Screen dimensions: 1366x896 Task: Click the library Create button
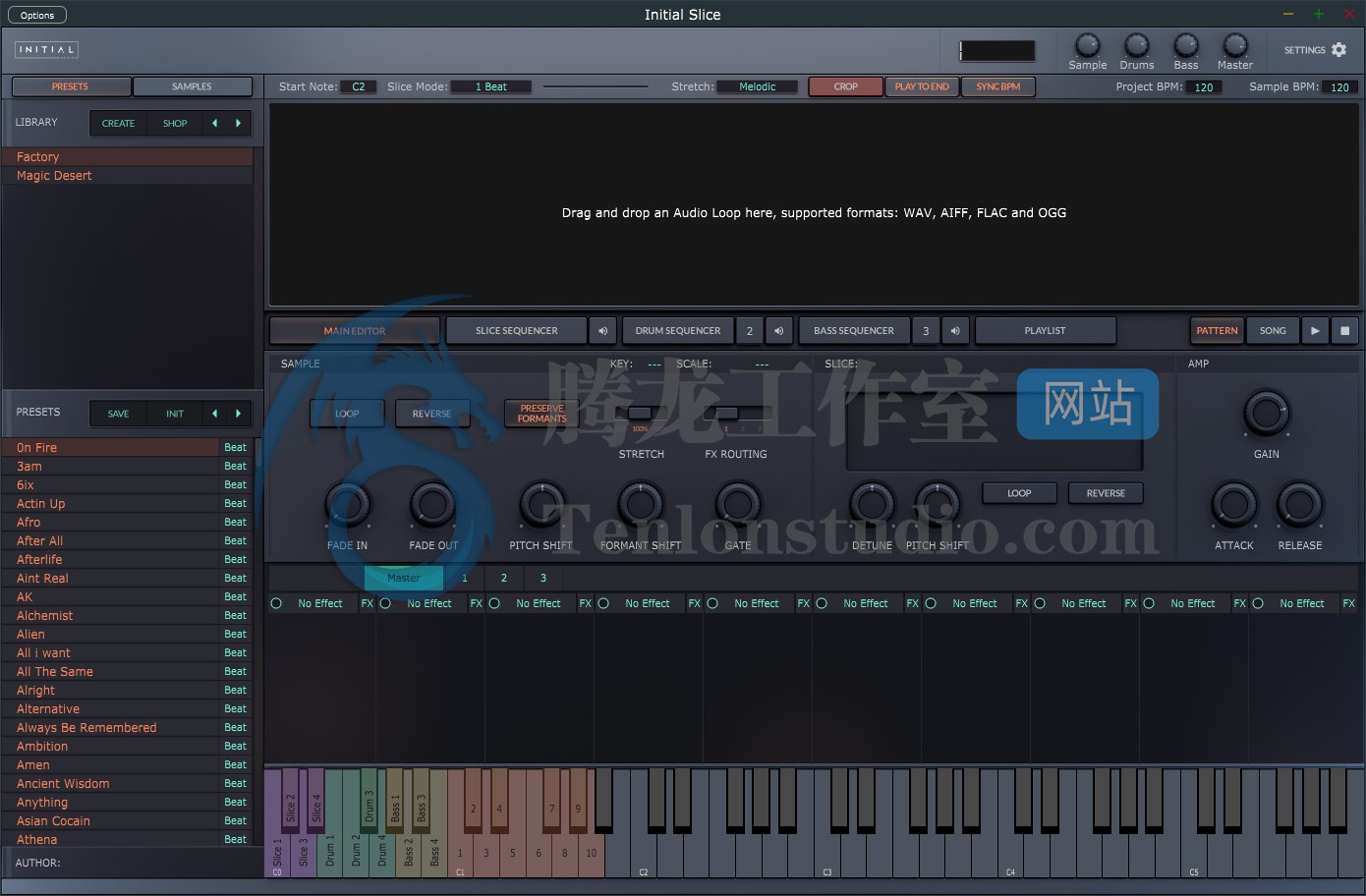(119, 123)
